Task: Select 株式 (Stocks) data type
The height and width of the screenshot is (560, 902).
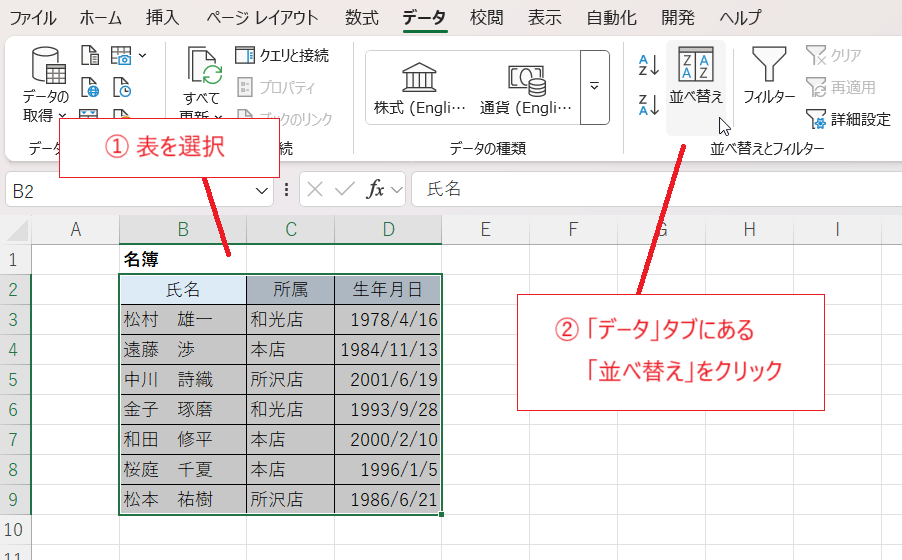Action: point(419,87)
